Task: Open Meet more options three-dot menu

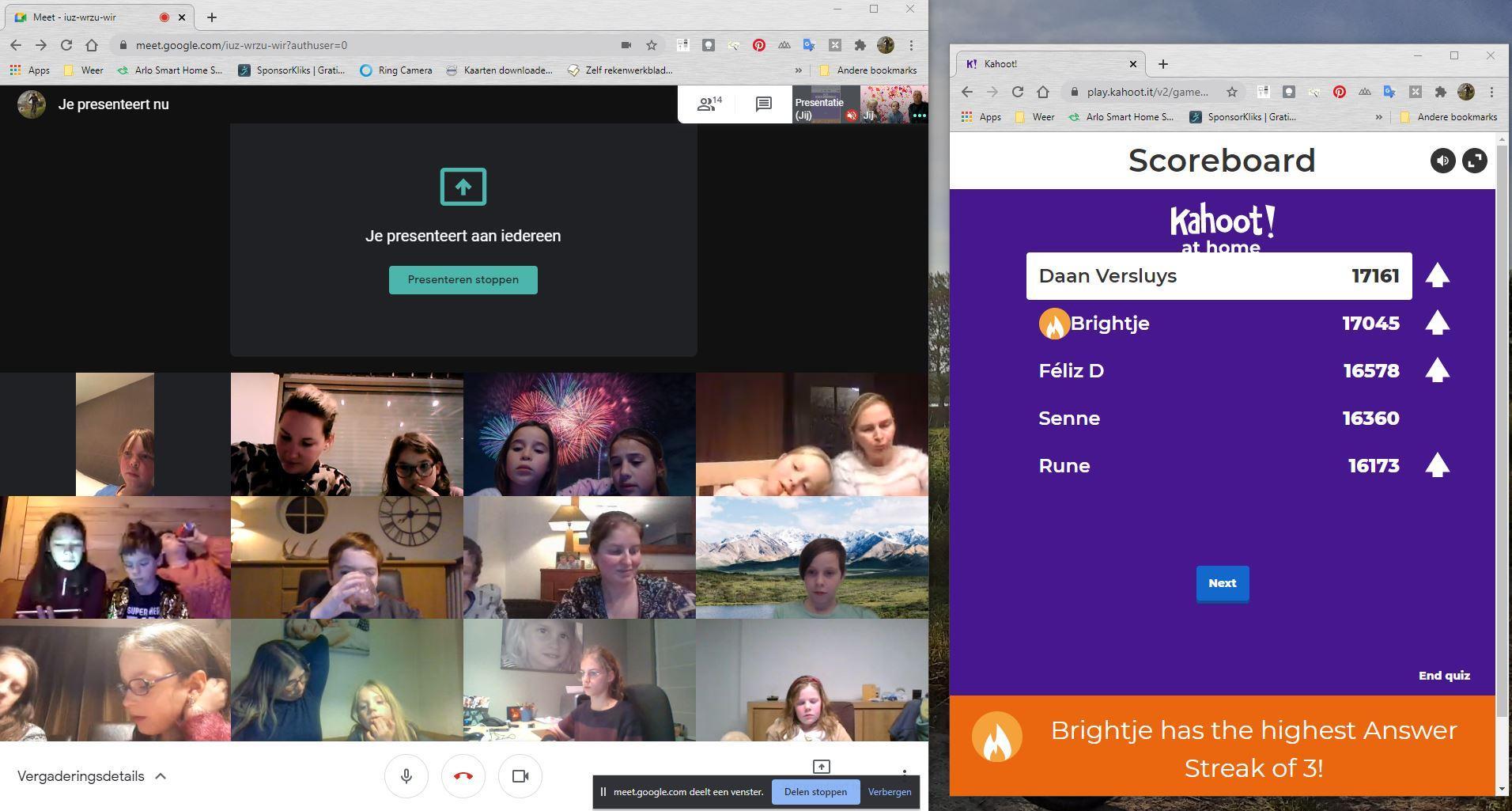Action: (904, 774)
